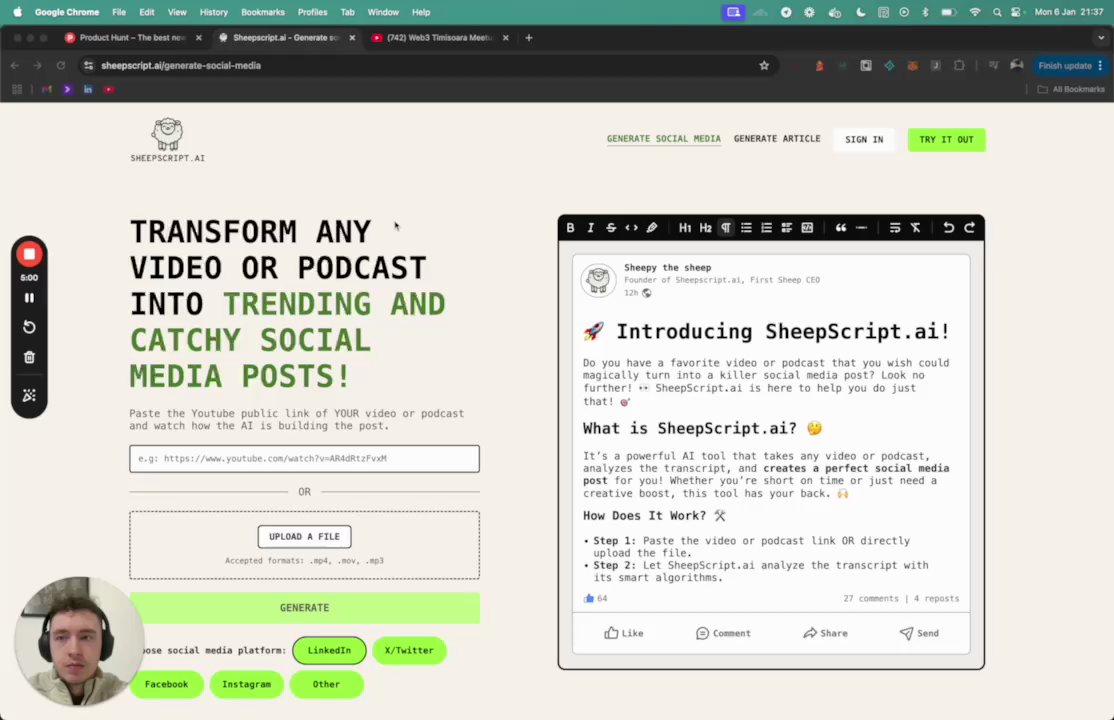The height and width of the screenshot is (720, 1114).
Task: Click the YouTube link input field
Action: [x=304, y=458]
